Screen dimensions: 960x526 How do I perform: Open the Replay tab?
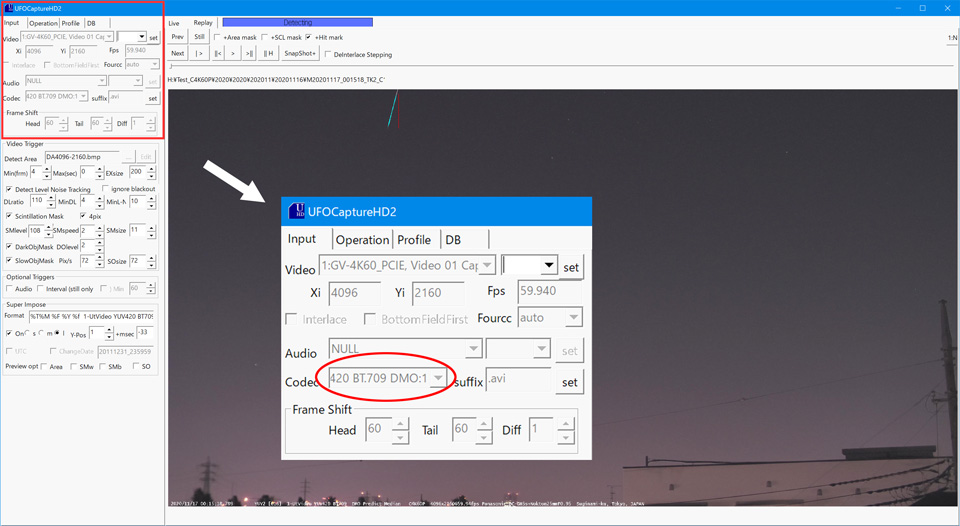[203, 22]
